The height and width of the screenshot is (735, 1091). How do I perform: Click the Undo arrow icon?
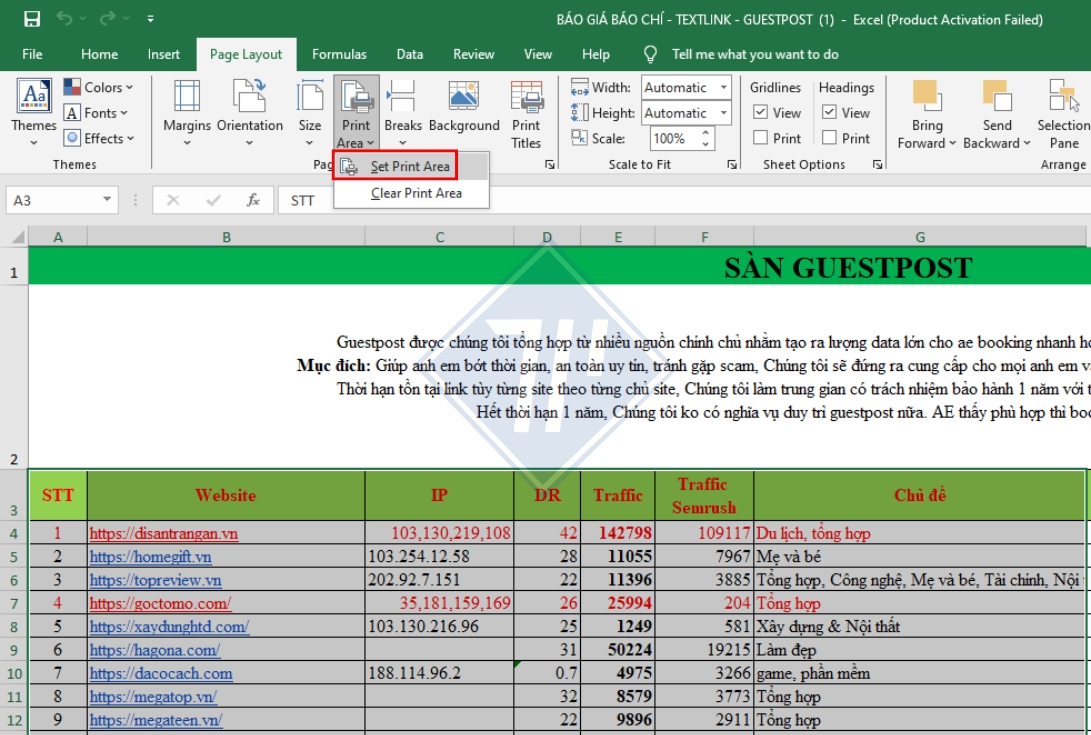pyautogui.click(x=64, y=19)
